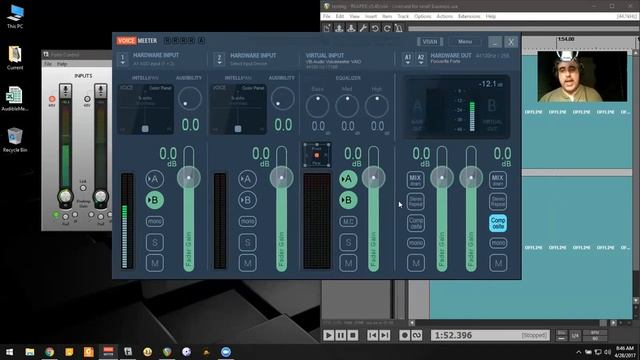Toggle repeat loop in REAPER's transport

tap(417, 335)
